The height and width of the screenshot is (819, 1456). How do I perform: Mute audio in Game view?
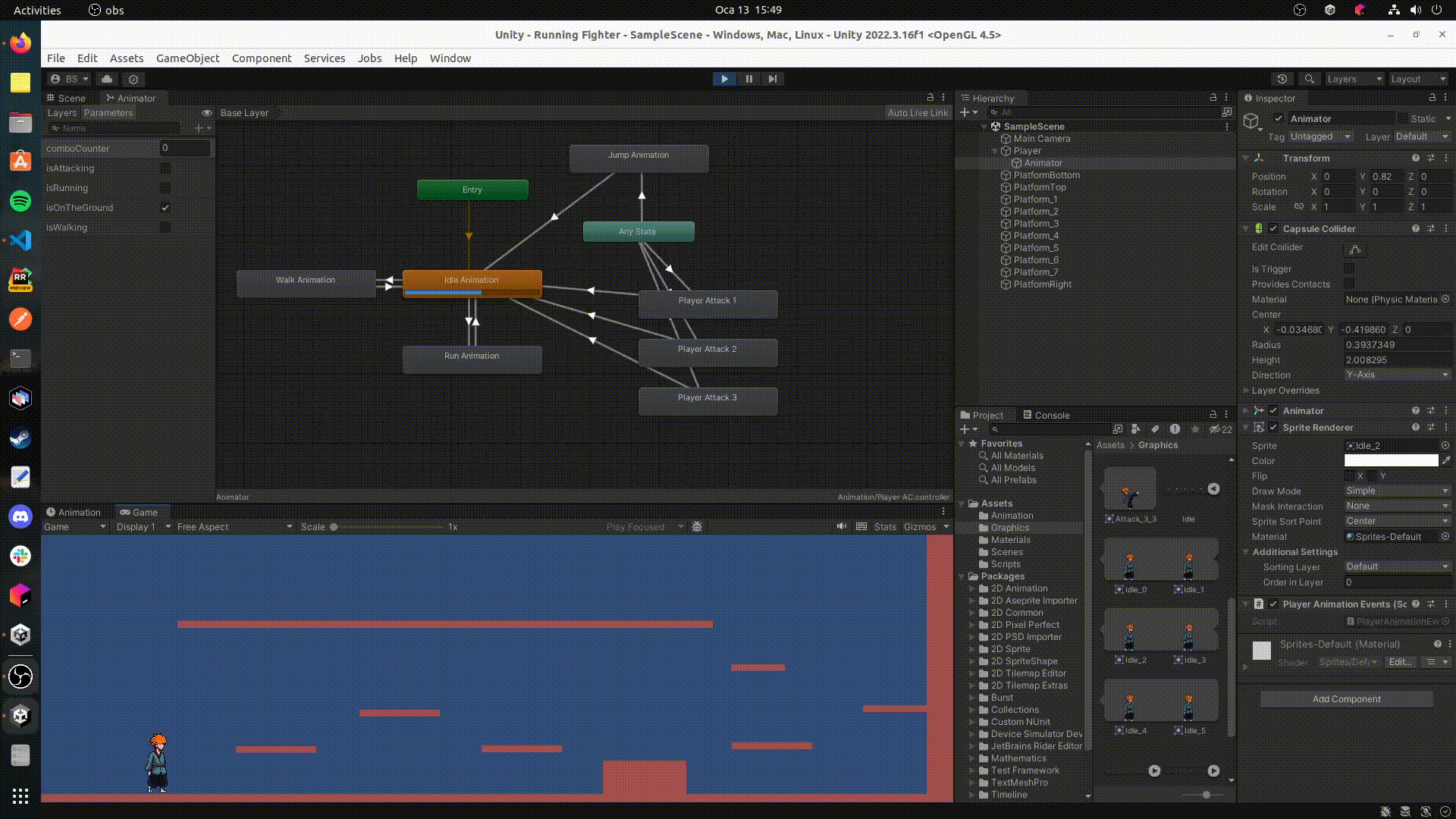coord(841,526)
